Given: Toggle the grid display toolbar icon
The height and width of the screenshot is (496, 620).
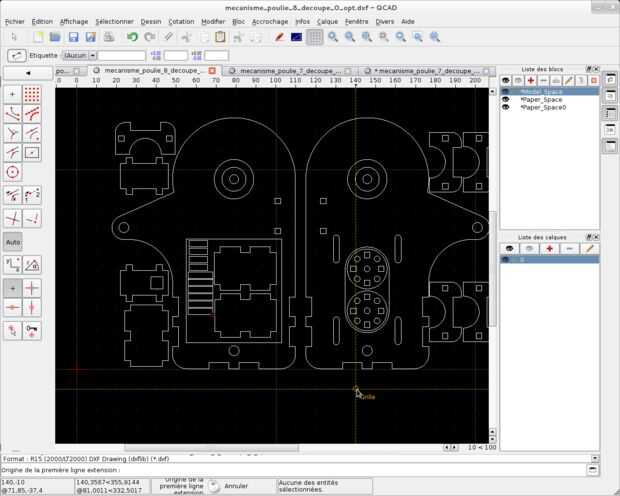Looking at the screenshot, I should pos(315,37).
